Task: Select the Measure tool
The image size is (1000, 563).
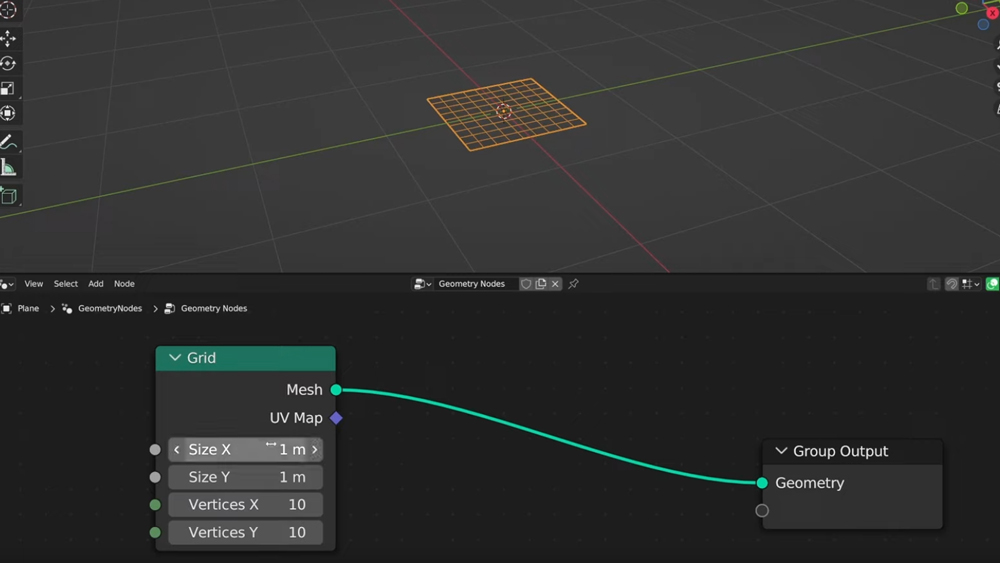Action: [x=8, y=167]
